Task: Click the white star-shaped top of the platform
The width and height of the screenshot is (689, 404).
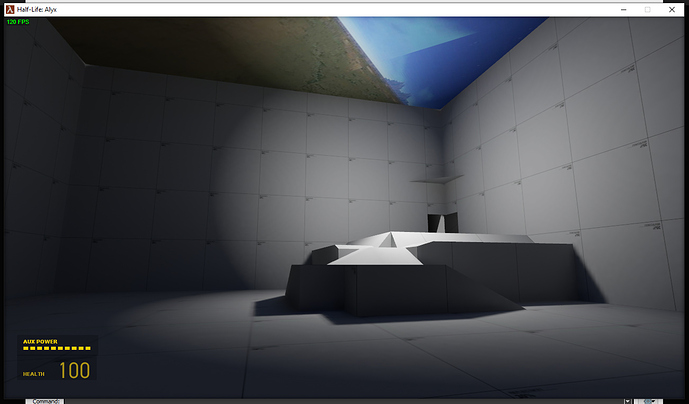Action: pos(384,244)
